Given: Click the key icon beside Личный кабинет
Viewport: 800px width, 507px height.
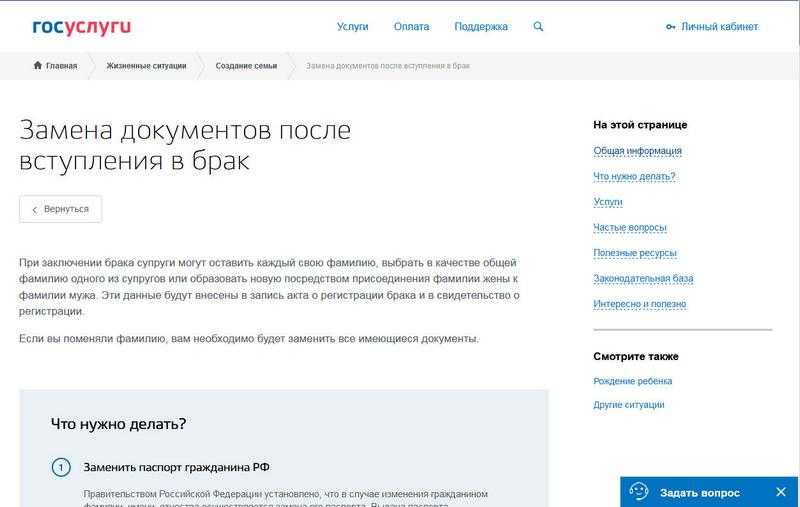Looking at the screenshot, I should tap(670, 27).
